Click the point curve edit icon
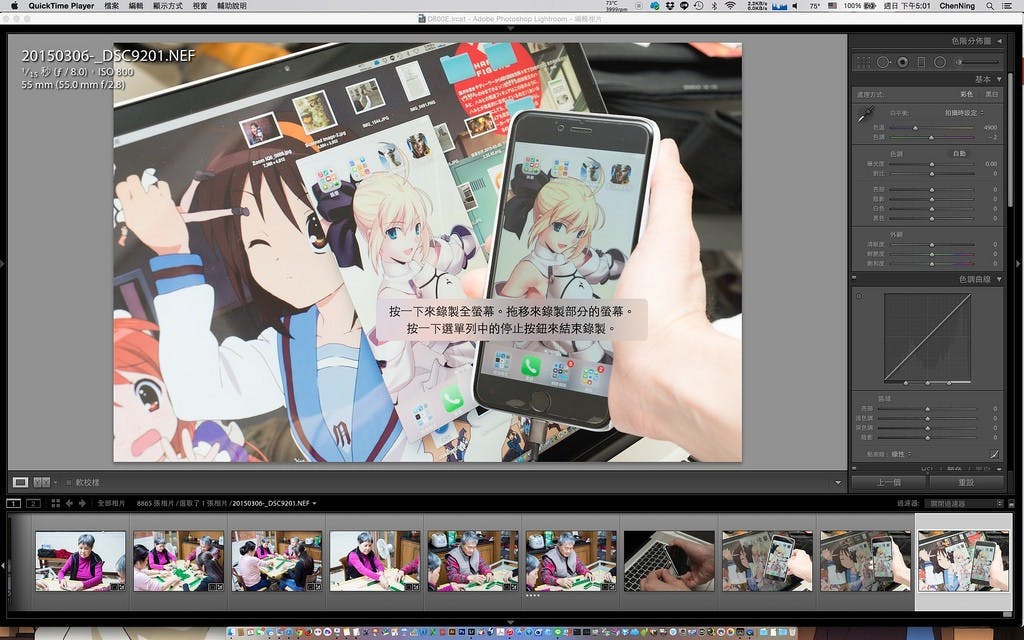Viewport: 1024px width, 640px height. pyautogui.click(x=994, y=454)
